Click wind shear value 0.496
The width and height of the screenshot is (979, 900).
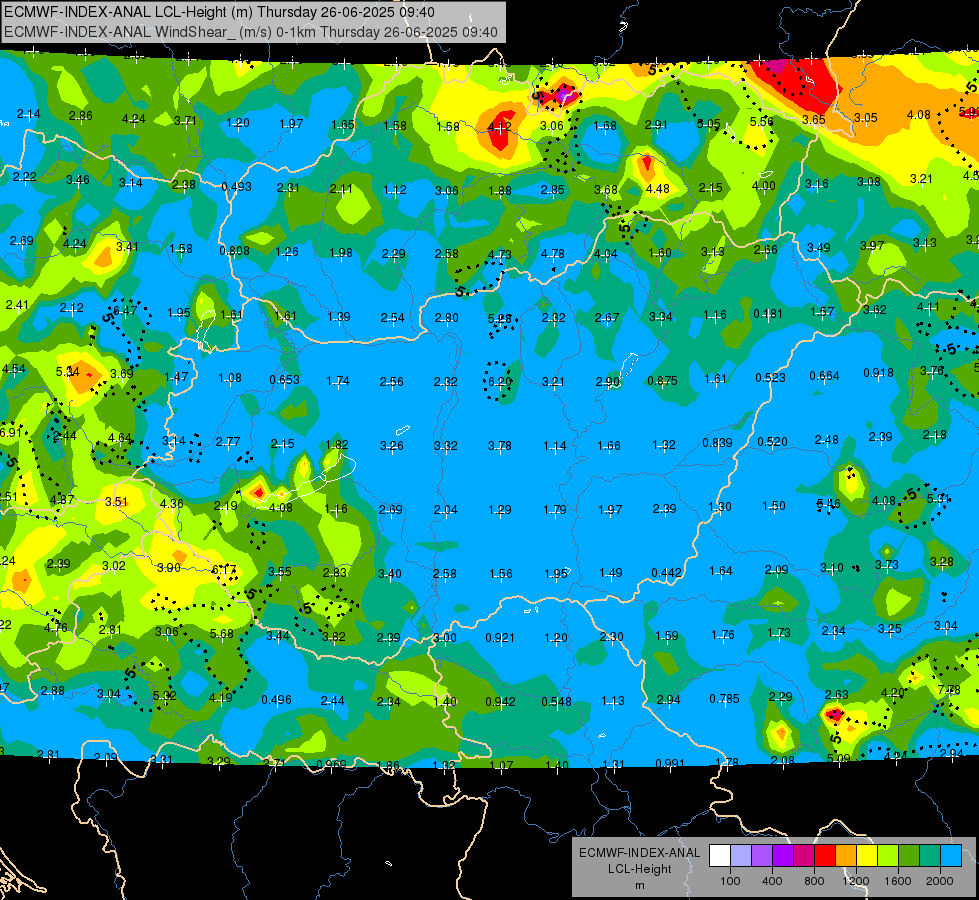point(277,700)
